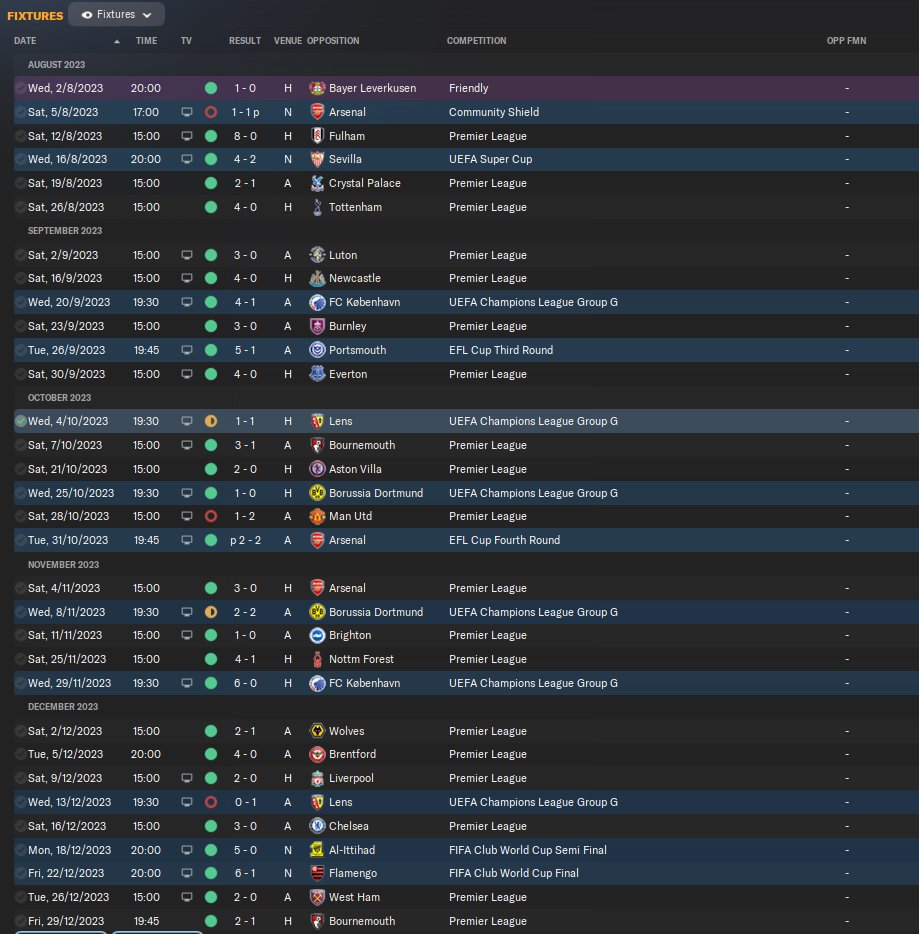This screenshot has width=919, height=934.
Task: Click the Portsmouth club badge
Action: (317, 350)
